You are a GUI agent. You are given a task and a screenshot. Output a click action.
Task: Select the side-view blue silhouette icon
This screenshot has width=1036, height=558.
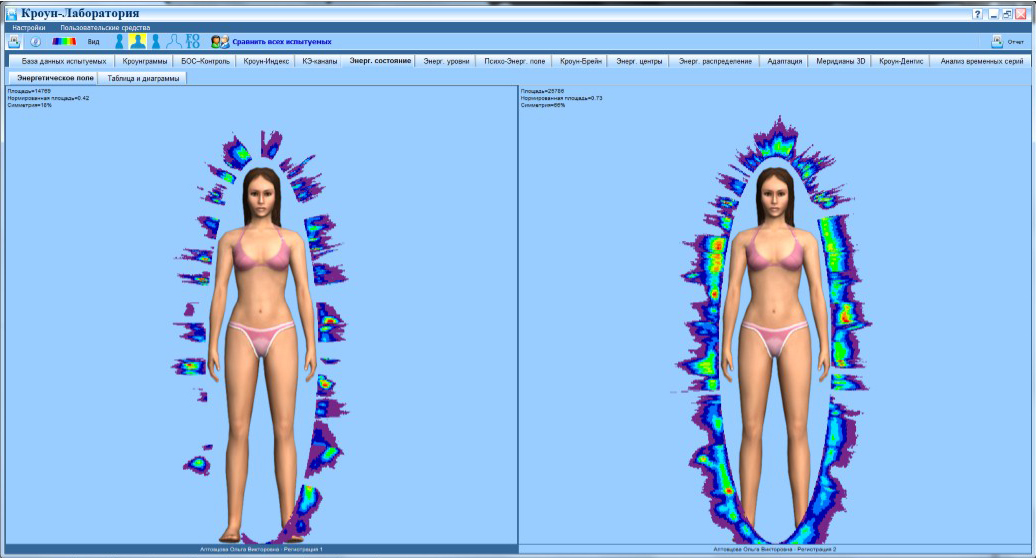[120, 42]
